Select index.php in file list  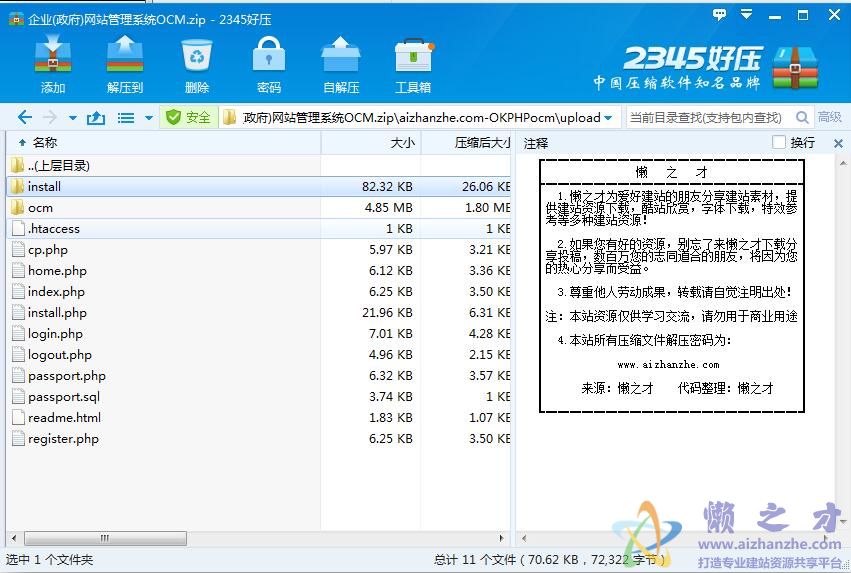coord(258,292)
